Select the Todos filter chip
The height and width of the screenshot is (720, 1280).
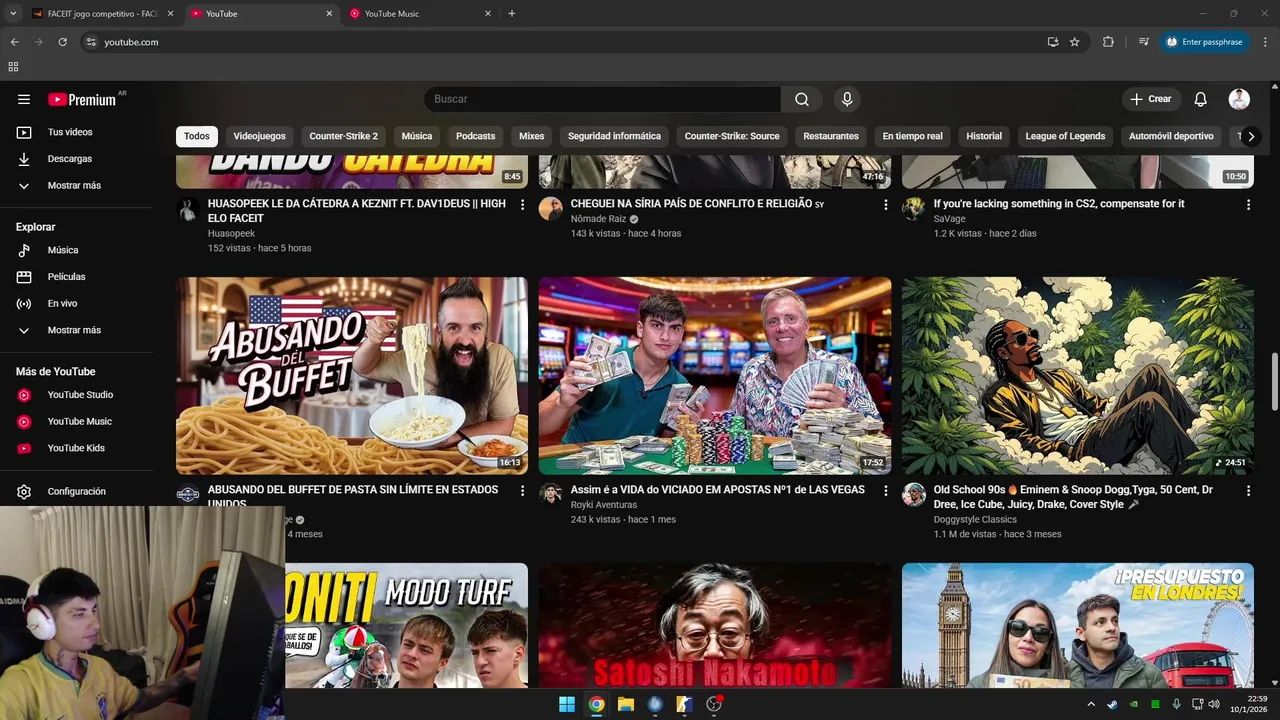pos(197,136)
